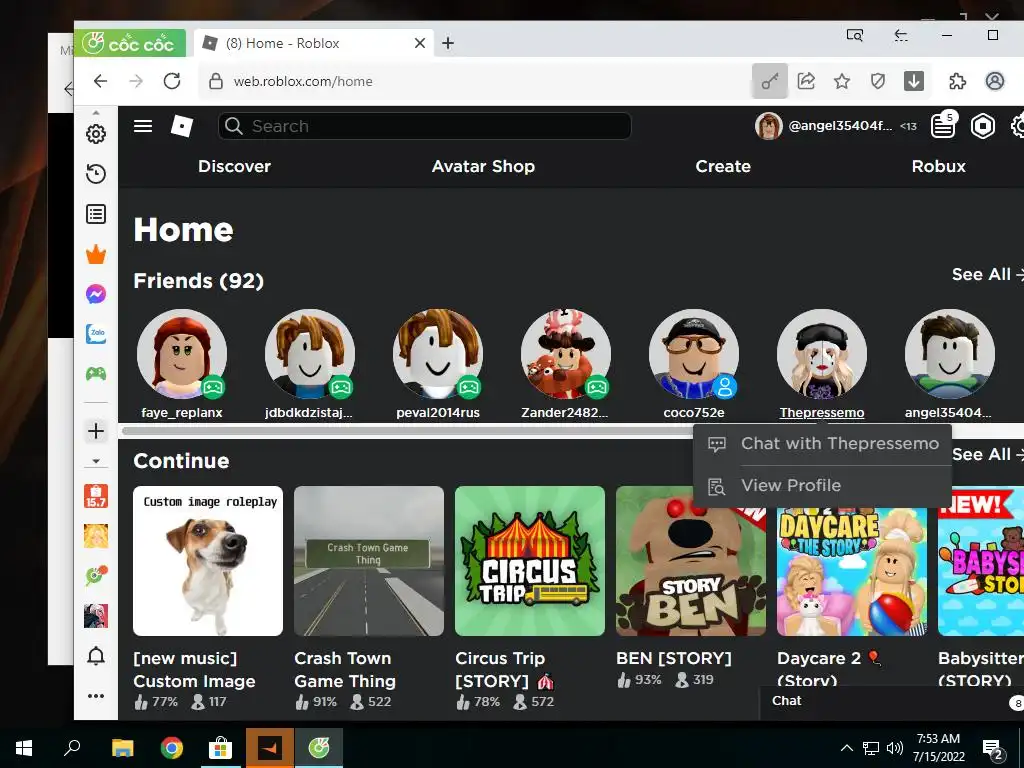Screen dimensions: 1024x768
Task: Open Microsoft Store from taskbar
Action: coord(221,748)
